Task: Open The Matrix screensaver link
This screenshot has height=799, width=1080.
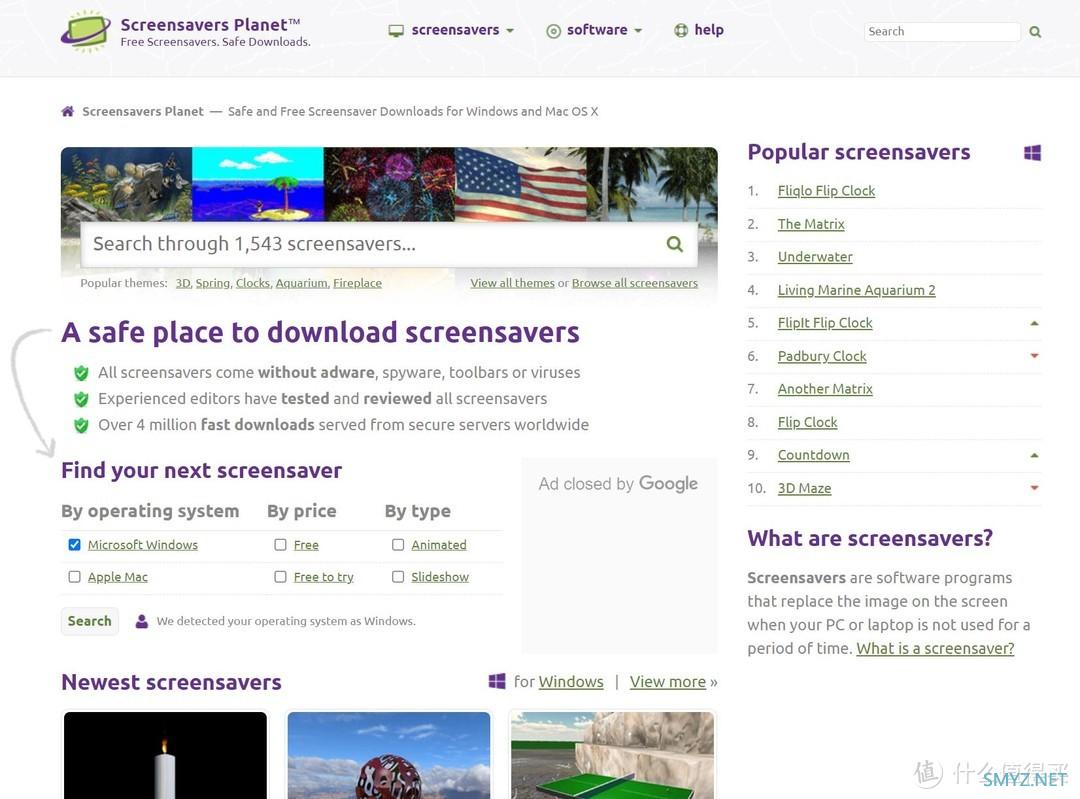Action: (811, 224)
